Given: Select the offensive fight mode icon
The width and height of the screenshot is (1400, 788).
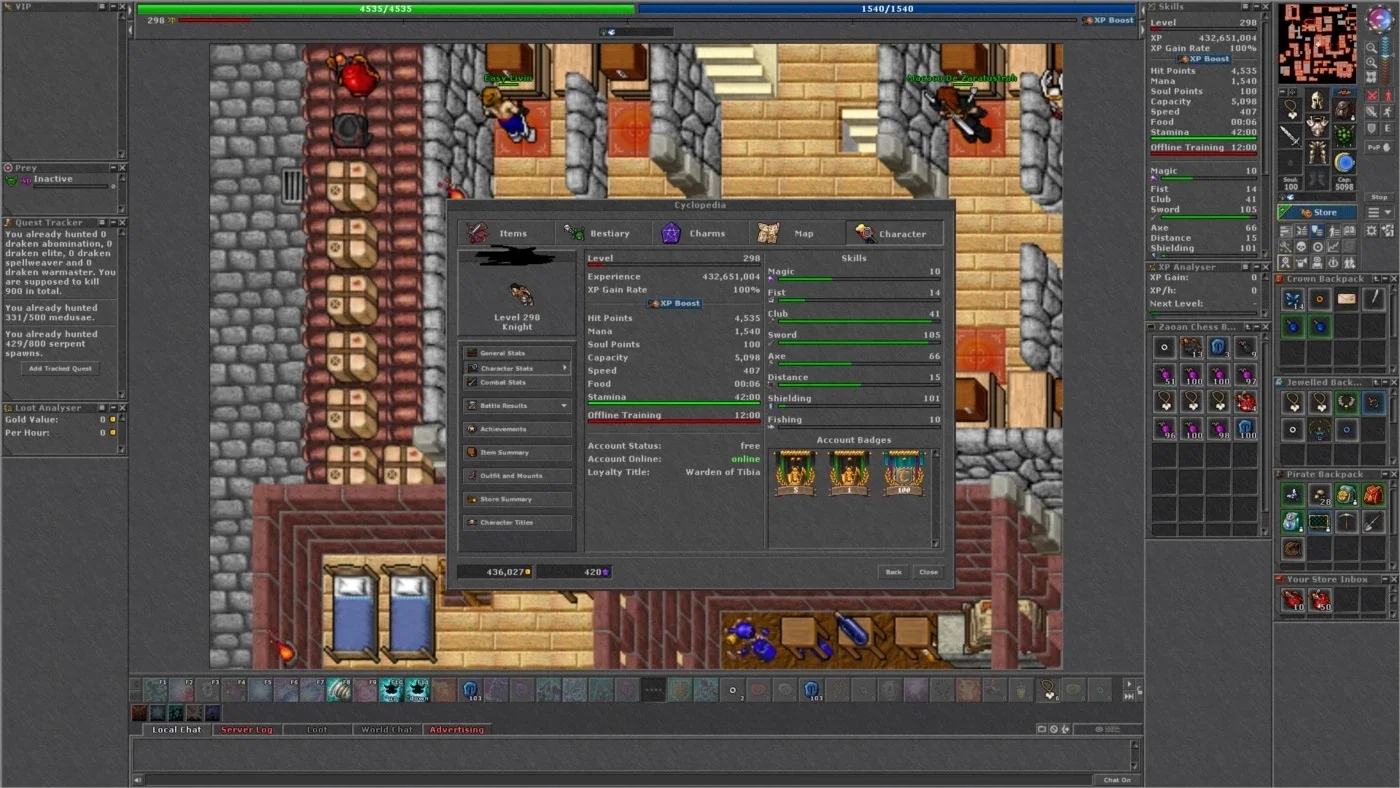Looking at the screenshot, I should tap(1372, 95).
